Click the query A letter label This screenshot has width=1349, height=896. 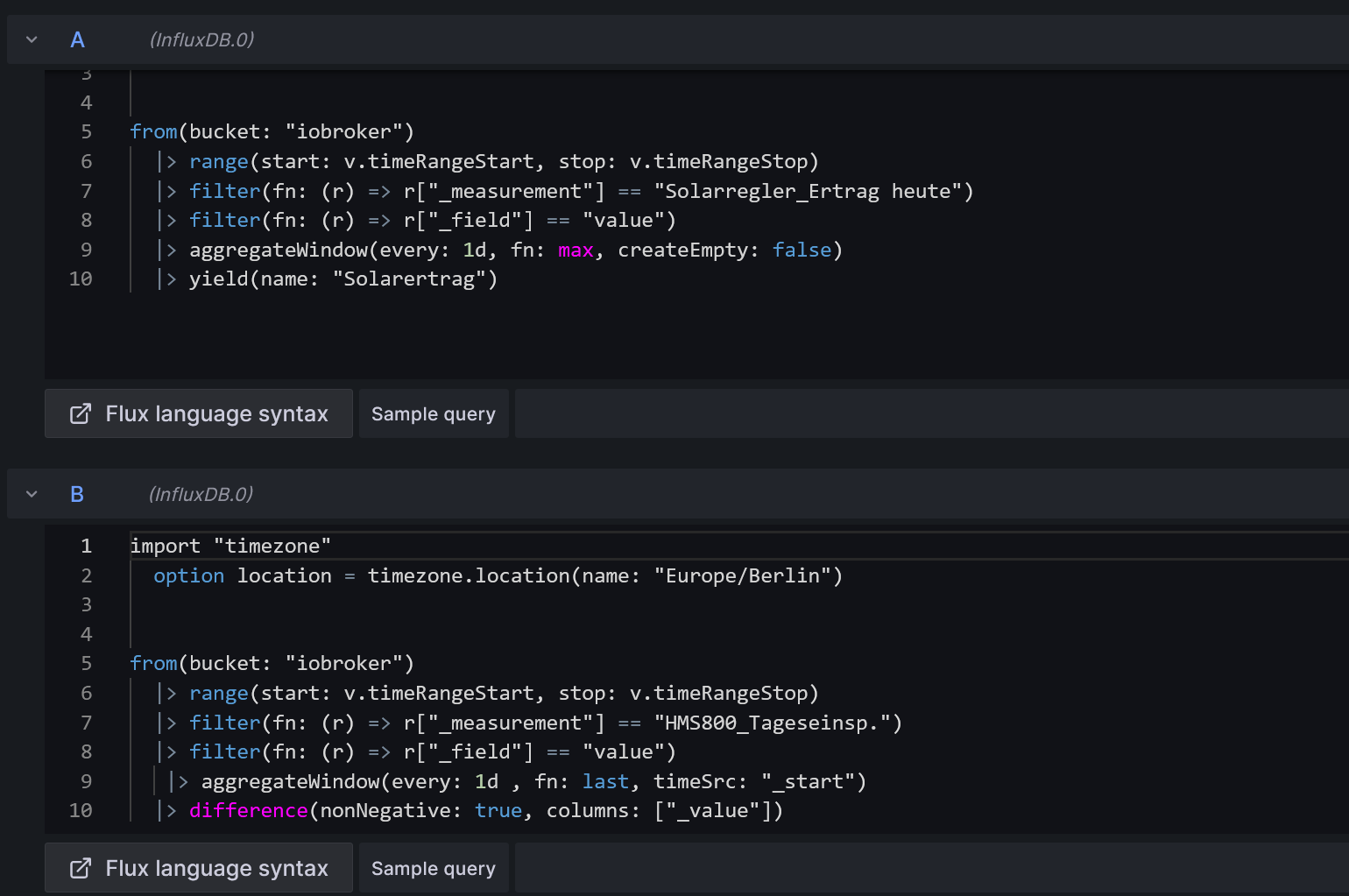[x=77, y=39]
